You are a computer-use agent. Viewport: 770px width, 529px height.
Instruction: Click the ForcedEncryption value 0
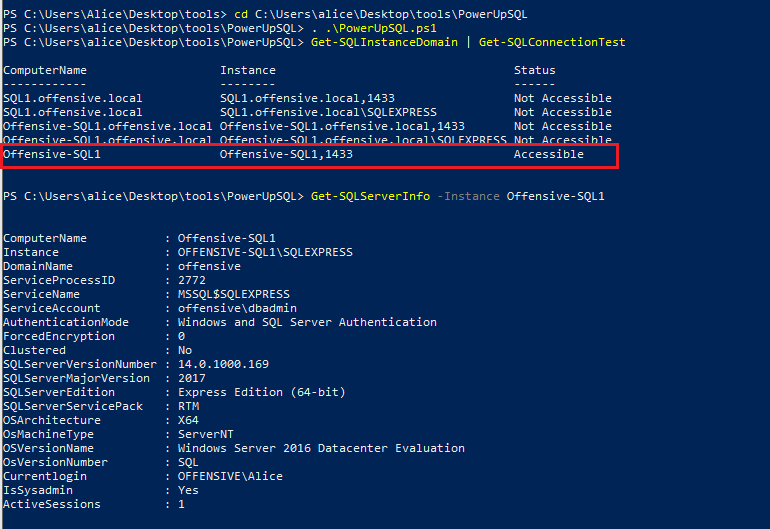(181, 336)
